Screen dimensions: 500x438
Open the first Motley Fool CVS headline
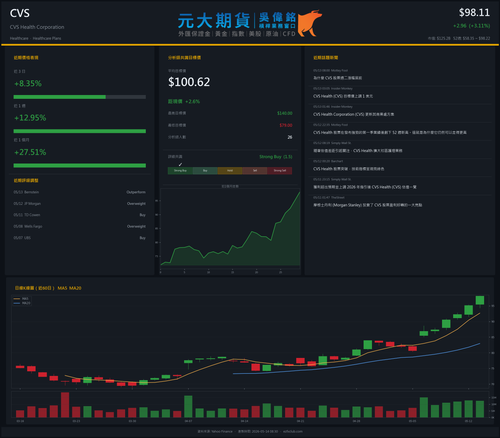(x=337, y=78)
